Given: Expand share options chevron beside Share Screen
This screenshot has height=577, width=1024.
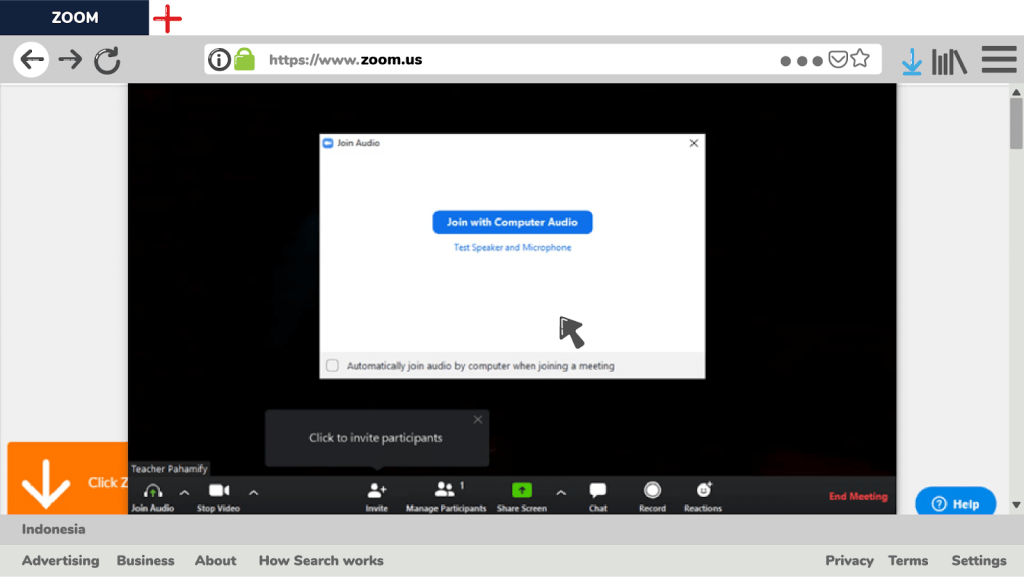Looking at the screenshot, I should 561,493.
